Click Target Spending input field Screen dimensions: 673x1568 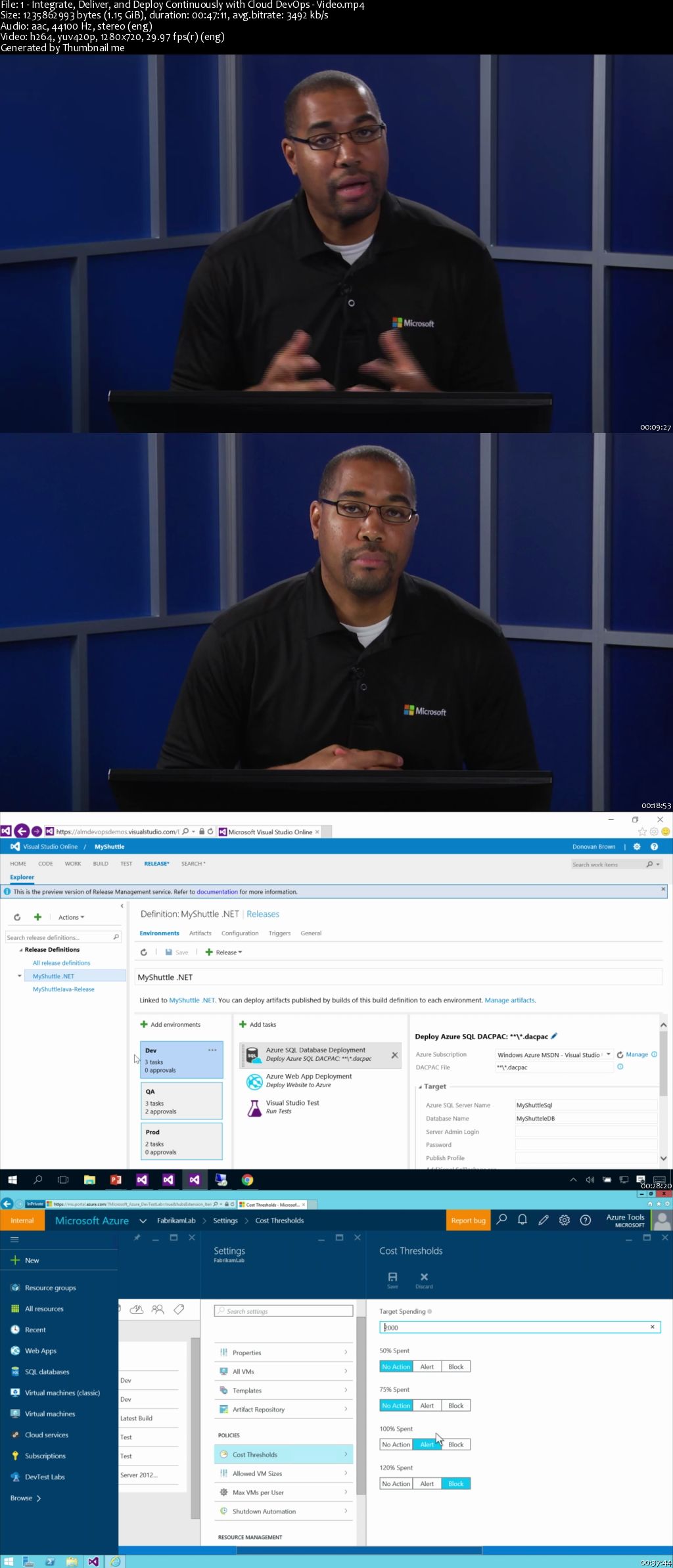[520, 1327]
